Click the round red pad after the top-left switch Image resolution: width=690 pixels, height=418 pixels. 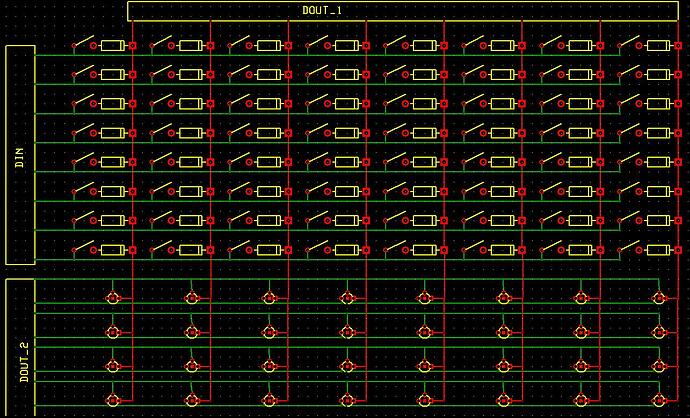tap(93, 45)
